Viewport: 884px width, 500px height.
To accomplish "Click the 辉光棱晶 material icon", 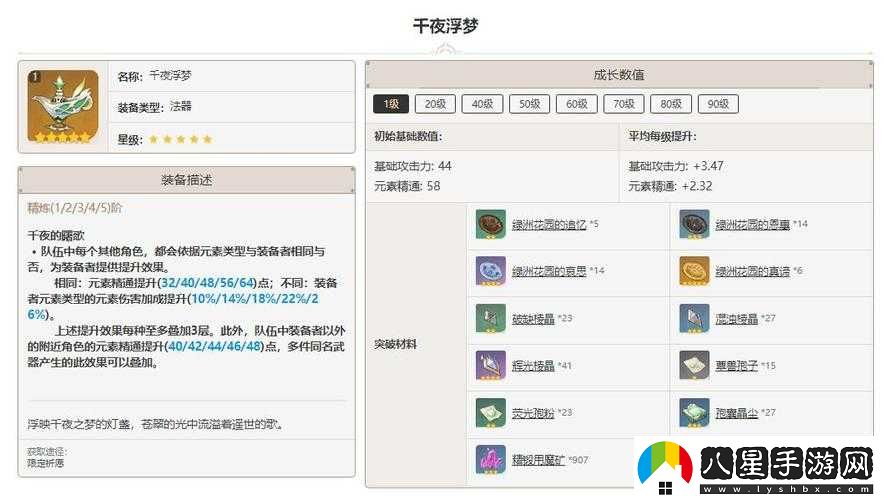I will point(490,365).
